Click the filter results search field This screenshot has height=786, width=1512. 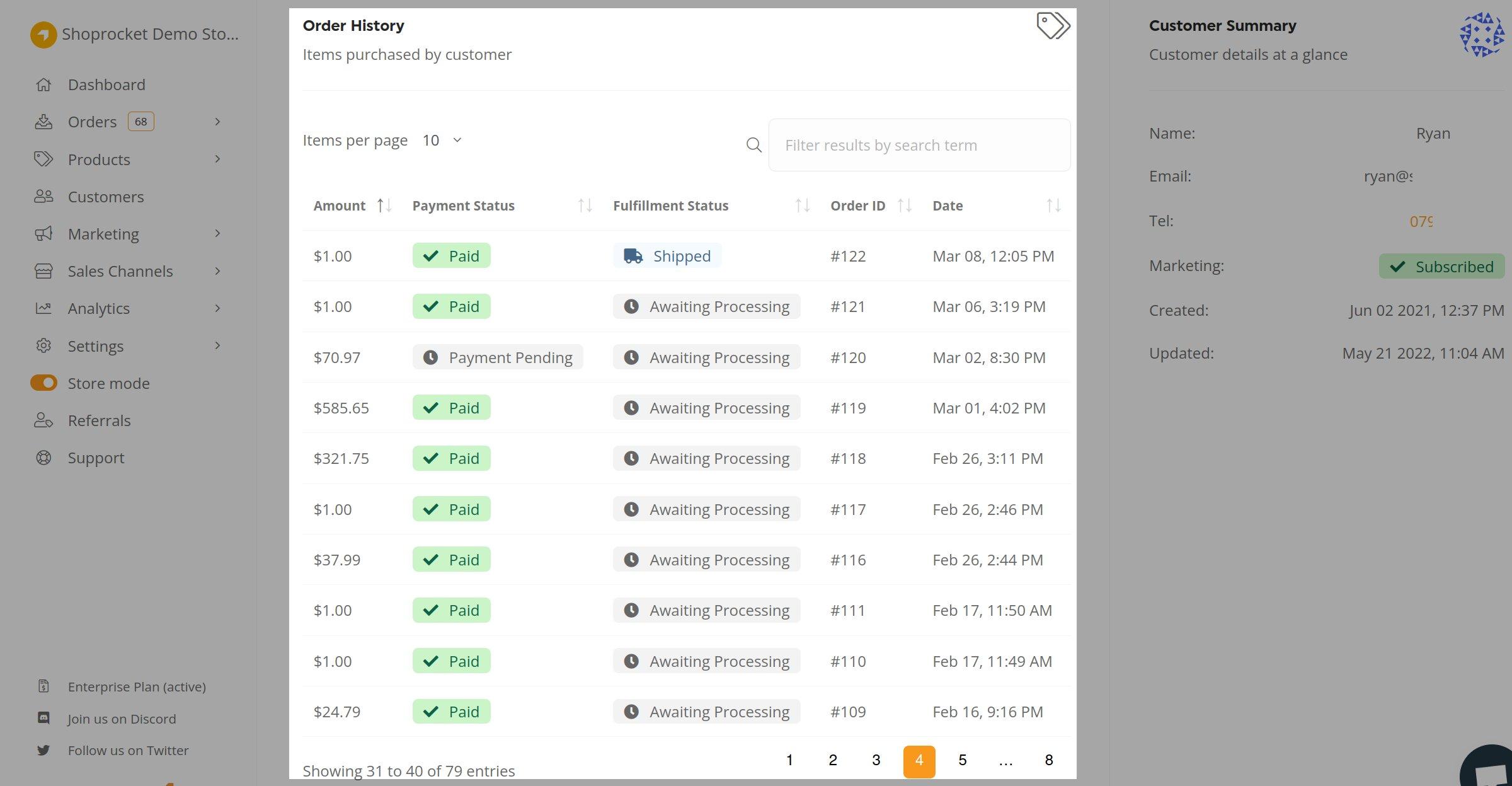919,145
